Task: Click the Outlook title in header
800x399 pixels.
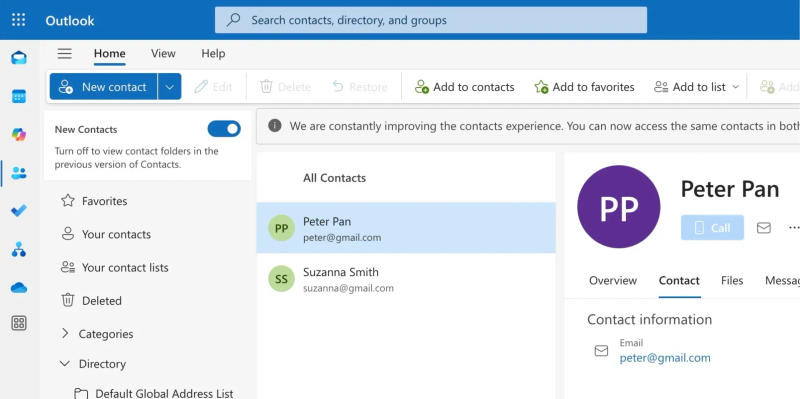Action: click(70, 20)
